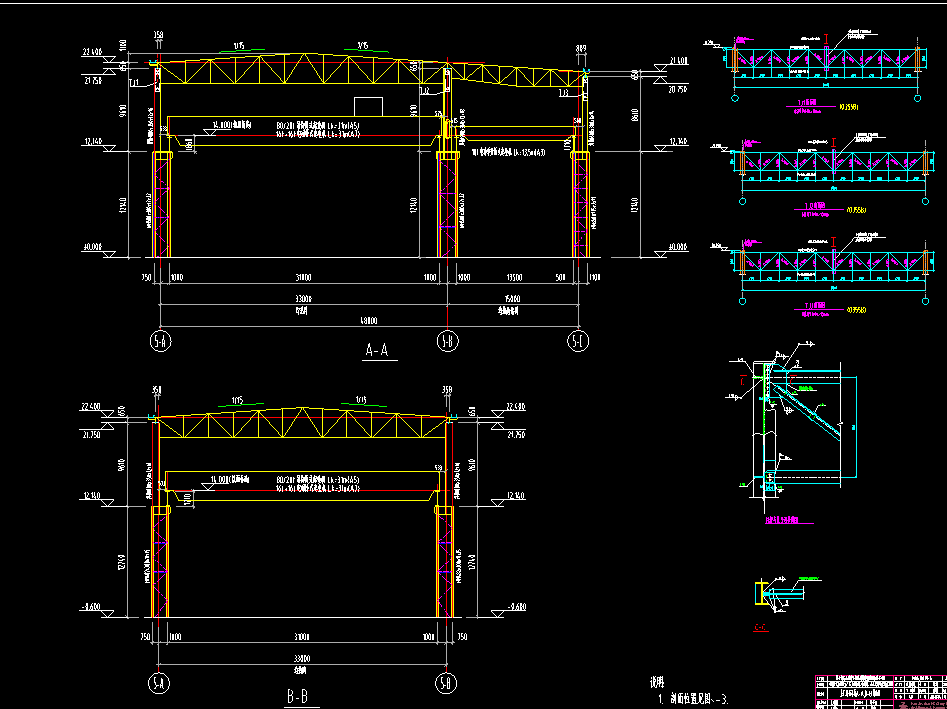The width and height of the screenshot is (947, 709).
Task: Click the topmost cyan truss elevation drawing
Action: [826, 62]
